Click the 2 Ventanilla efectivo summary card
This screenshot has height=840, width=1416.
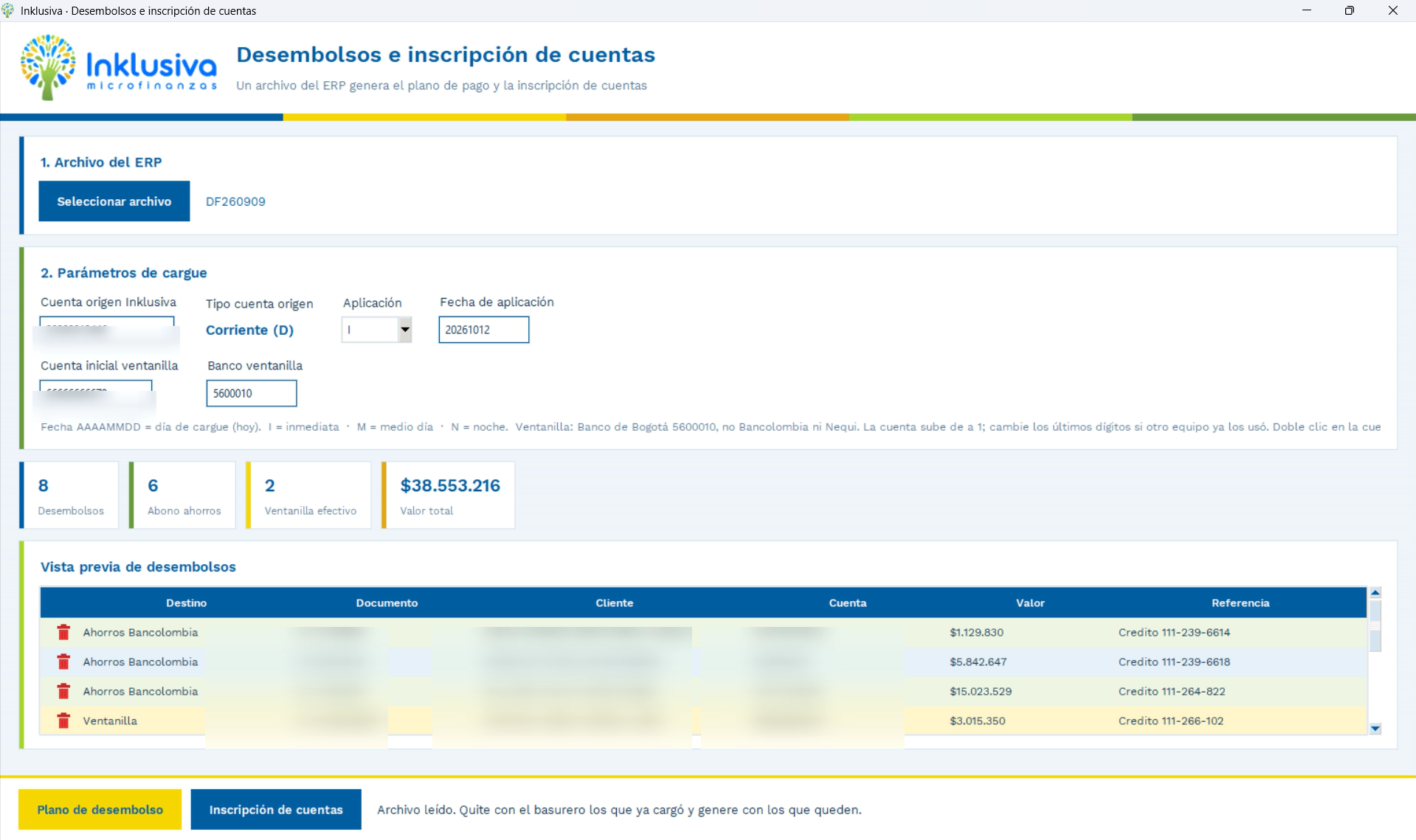click(x=309, y=495)
